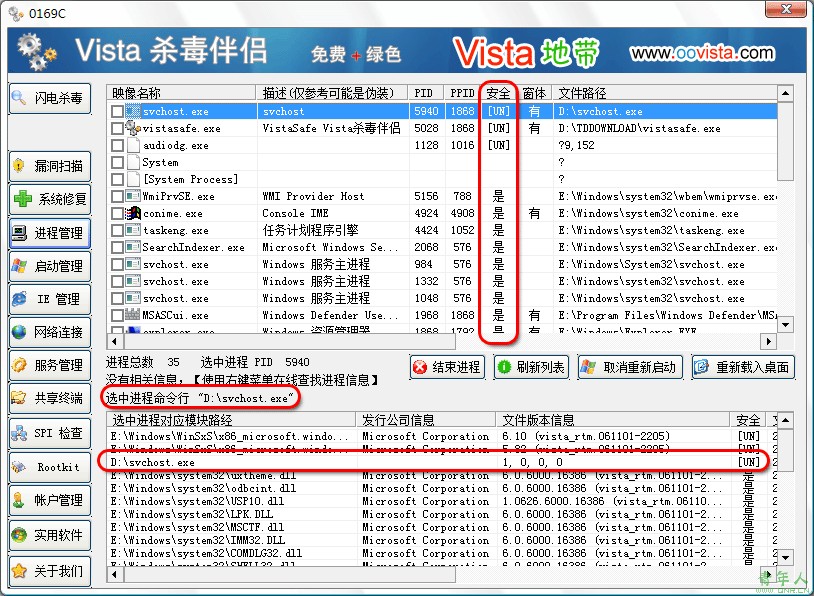Select the uxtheme.dll module row
This screenshot has height=596, width=814.
(442, 475)
